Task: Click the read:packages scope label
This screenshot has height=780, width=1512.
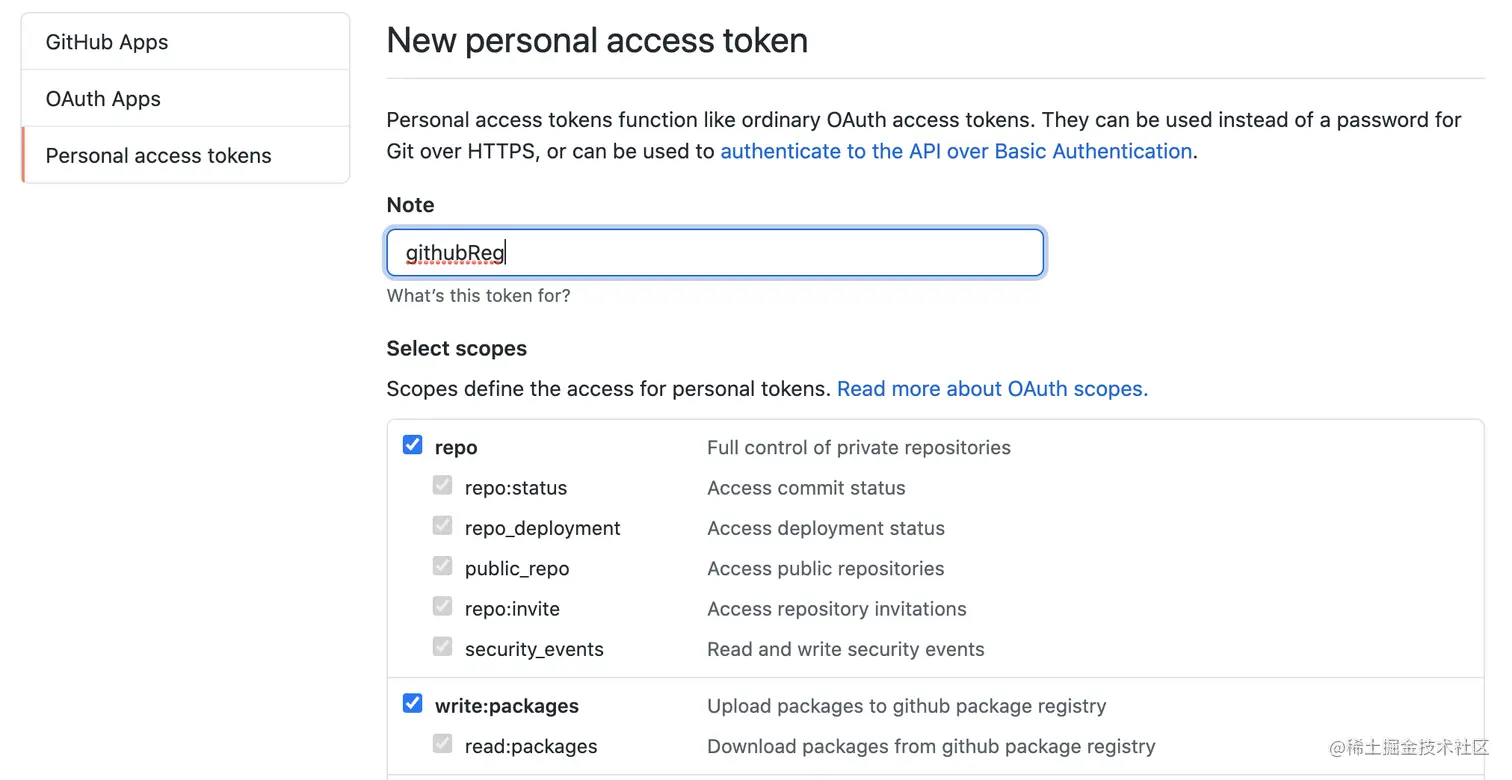Action: coord(531,747)
